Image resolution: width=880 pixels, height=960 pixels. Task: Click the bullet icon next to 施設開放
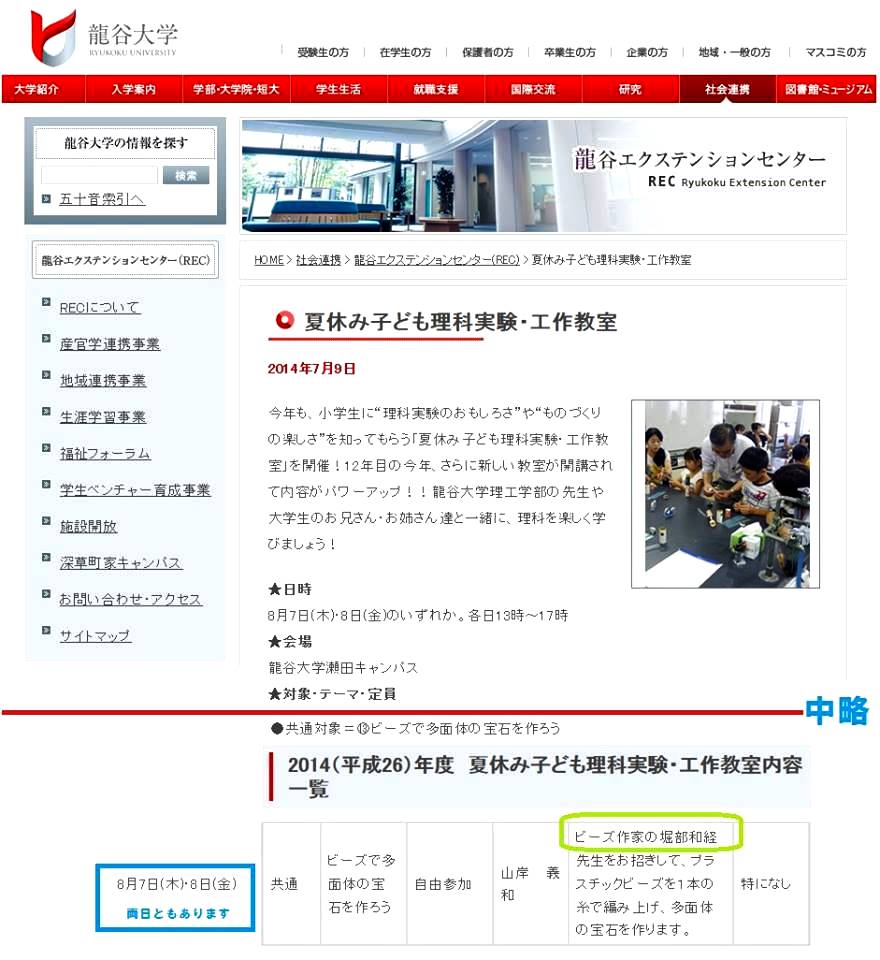46,522
